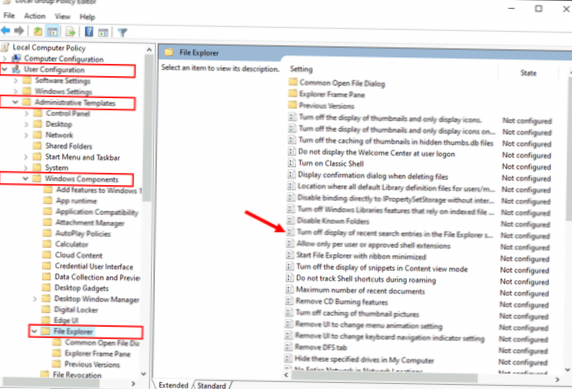Click the policy icon beside Turn on Classic Shell
Screen dimensions: 572x389
[291, 163]
